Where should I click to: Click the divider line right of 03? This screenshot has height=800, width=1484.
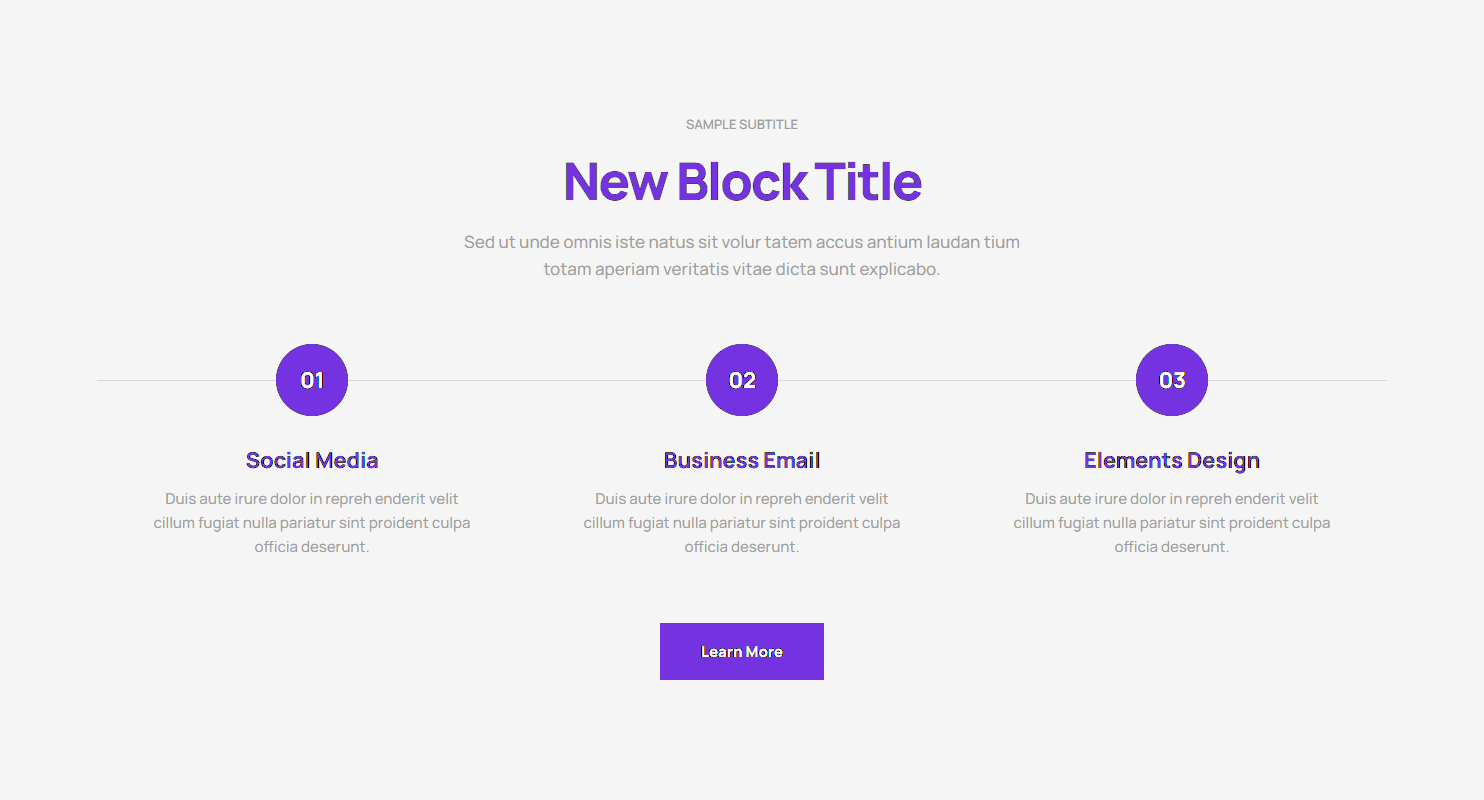[1297, 381]
